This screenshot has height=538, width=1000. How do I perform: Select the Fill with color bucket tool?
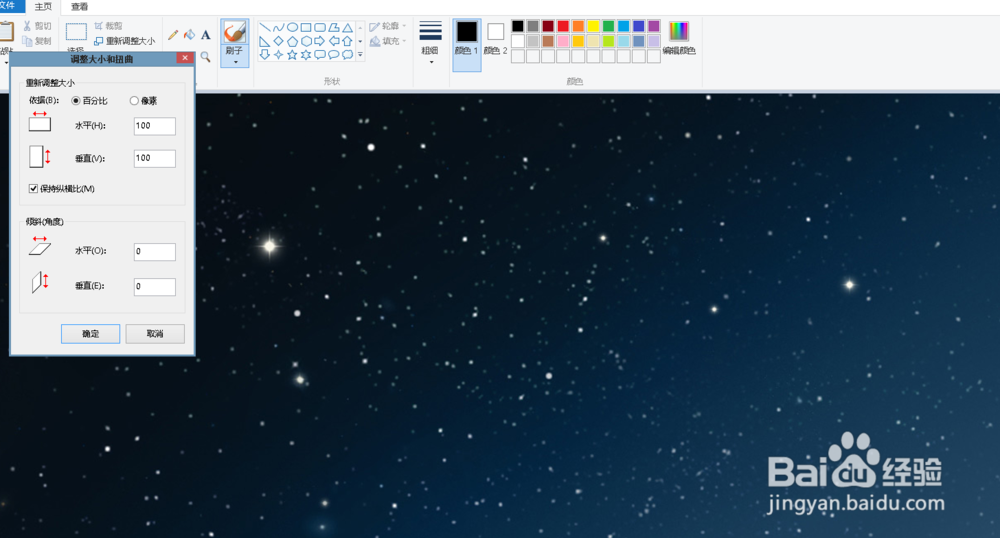point(189,34)
